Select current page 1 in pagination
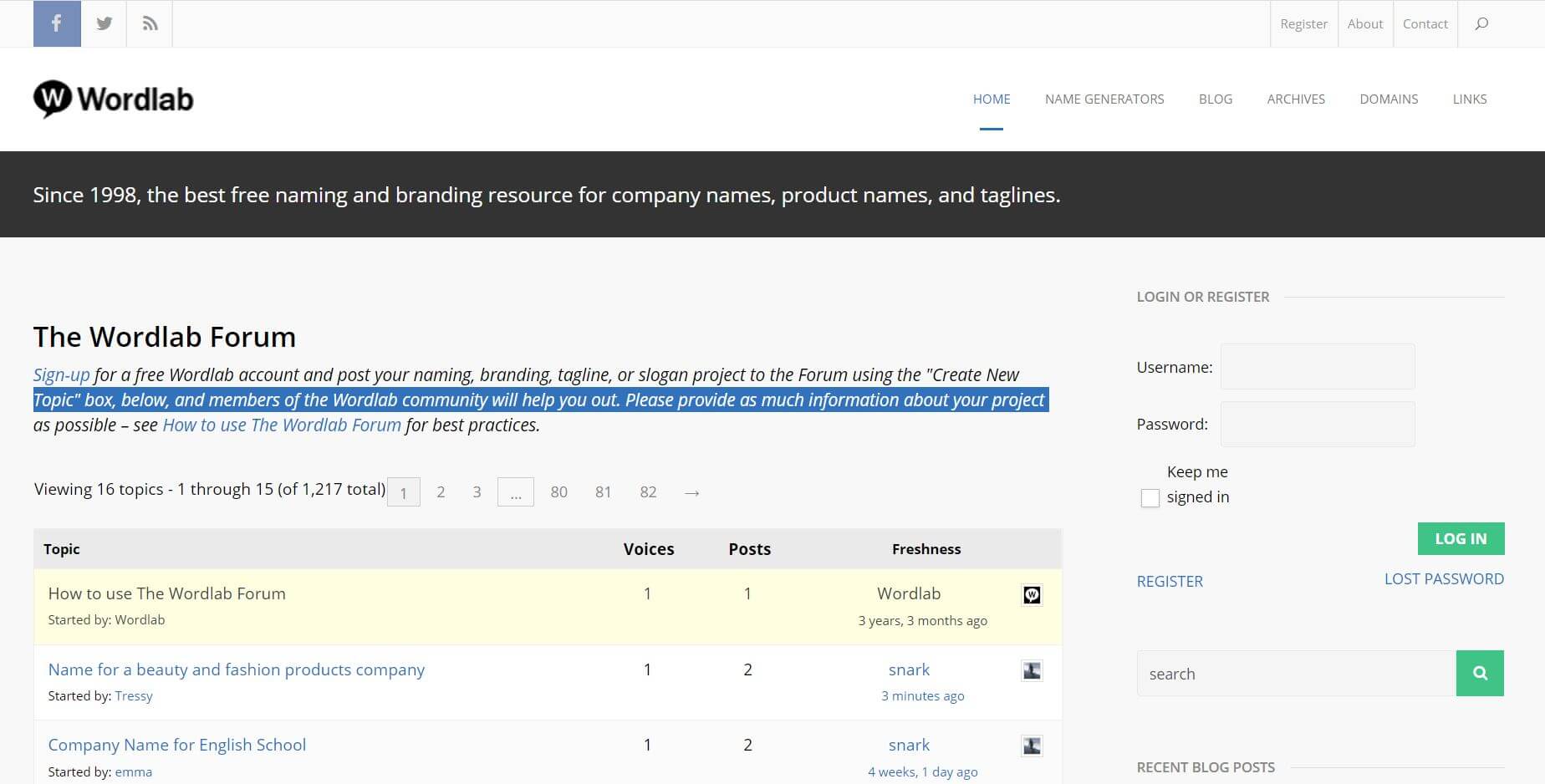Screen dimensions: 1545x784 (404, 492)
